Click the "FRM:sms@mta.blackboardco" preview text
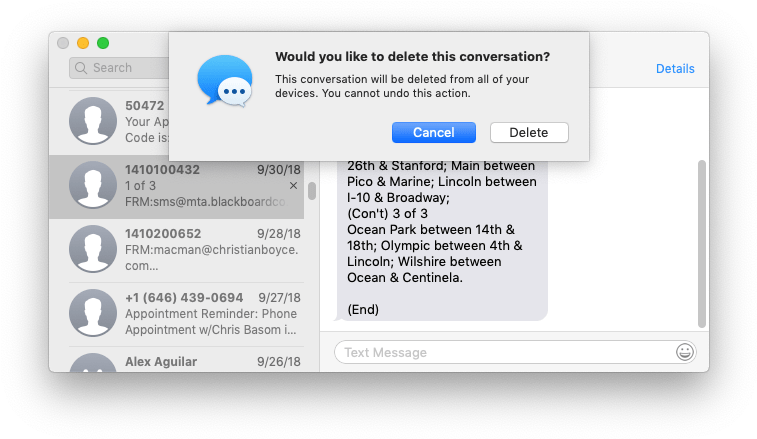Viewport: 757px width, 439px height. (205, 202)
